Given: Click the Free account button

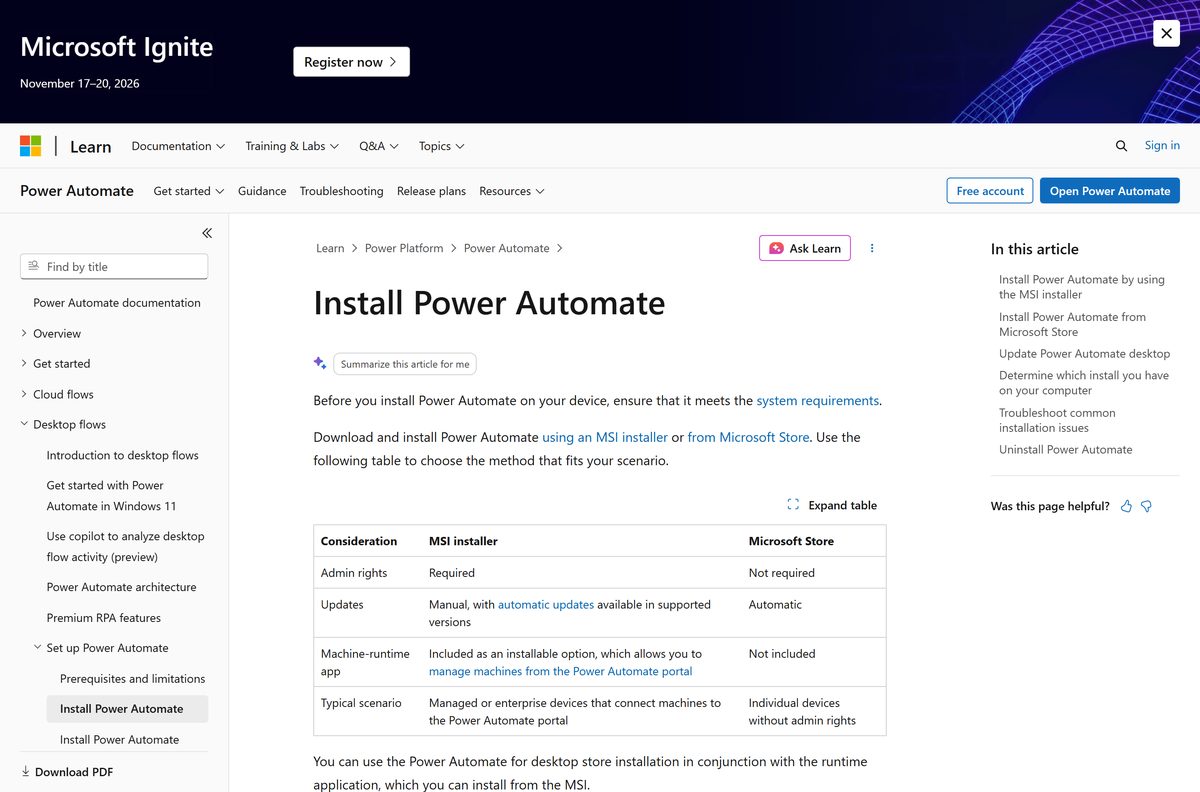Looking at the screenshot, I should coord(990,191).
